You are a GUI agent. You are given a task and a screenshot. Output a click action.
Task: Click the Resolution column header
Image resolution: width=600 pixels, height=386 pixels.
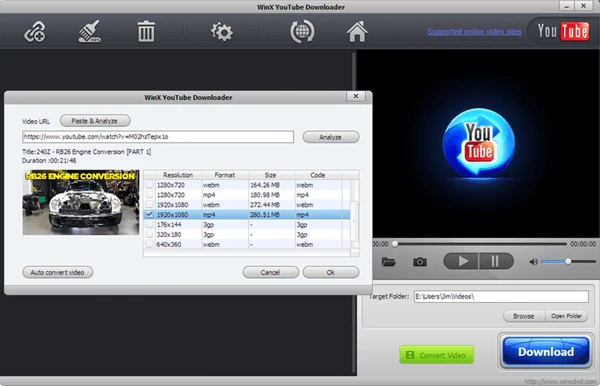tap(178, 175)
